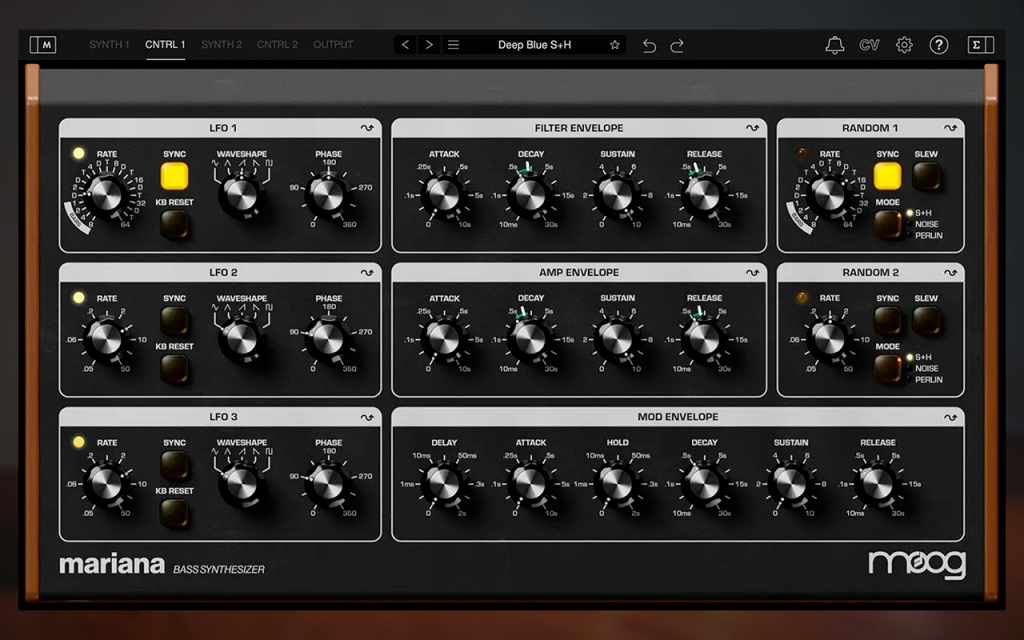Click LFO 1 WAVESHAPE knob
The width and height of the screenshot is (1024, 640).
click(241, 195)
